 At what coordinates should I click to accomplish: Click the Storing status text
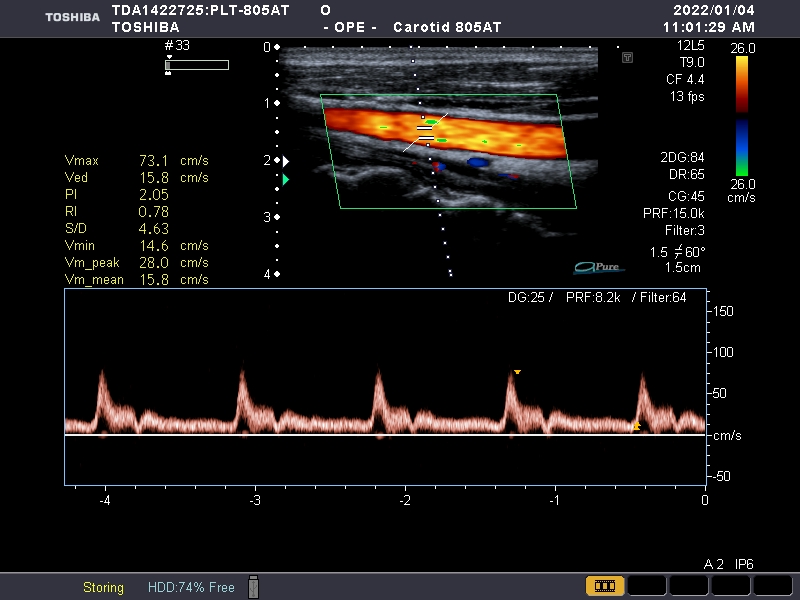103,587
